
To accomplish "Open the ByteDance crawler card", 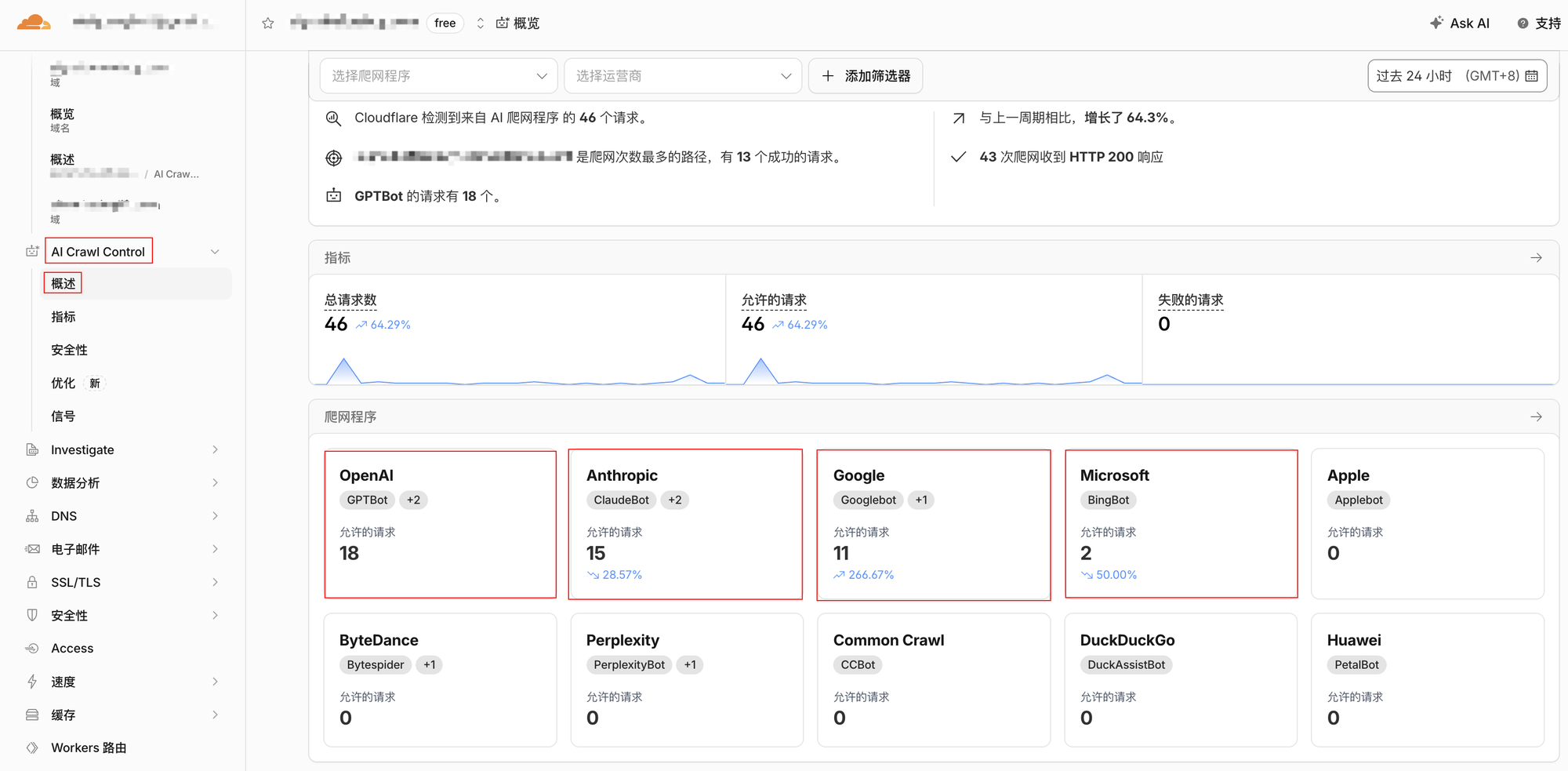I will pos(441,680).
